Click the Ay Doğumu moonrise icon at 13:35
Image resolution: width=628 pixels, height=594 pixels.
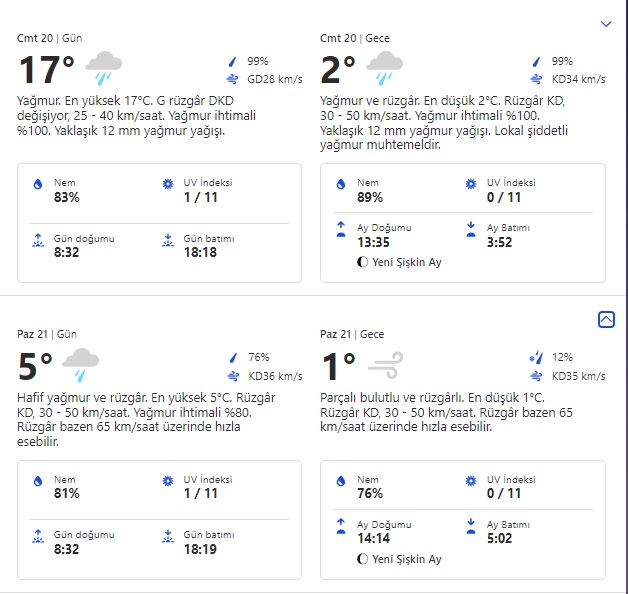coord(341,229)
